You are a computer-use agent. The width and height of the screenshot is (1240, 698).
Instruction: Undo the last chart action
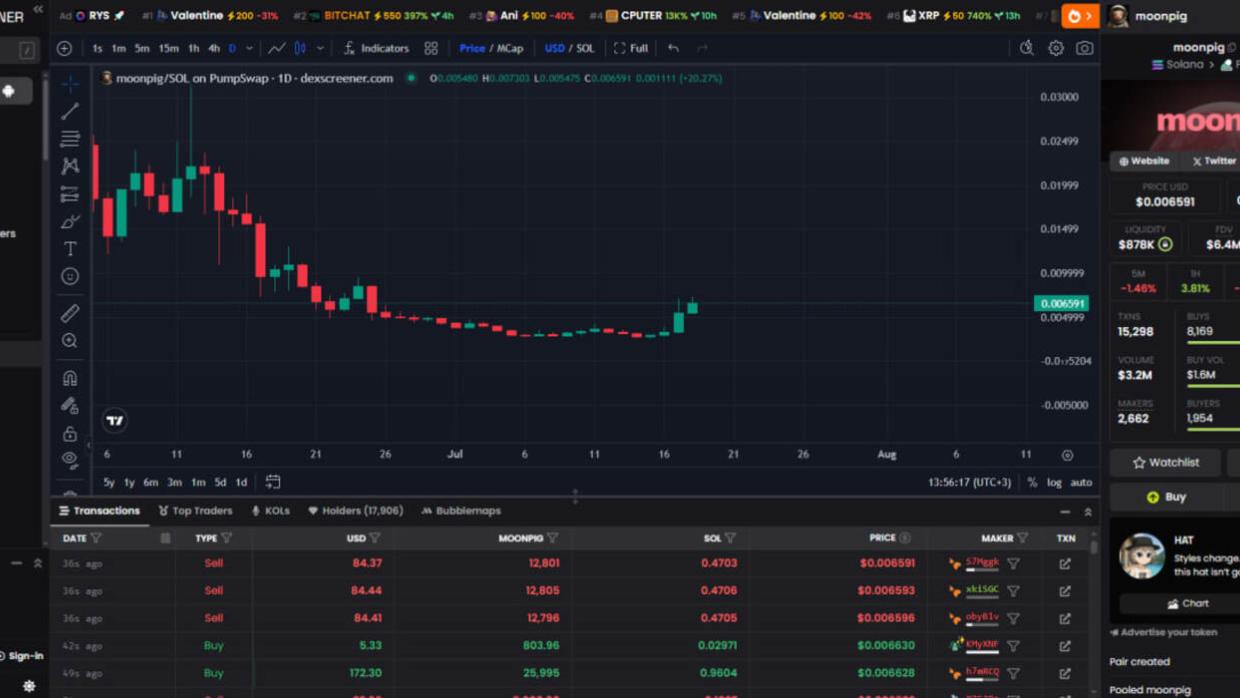coord(673,48)
